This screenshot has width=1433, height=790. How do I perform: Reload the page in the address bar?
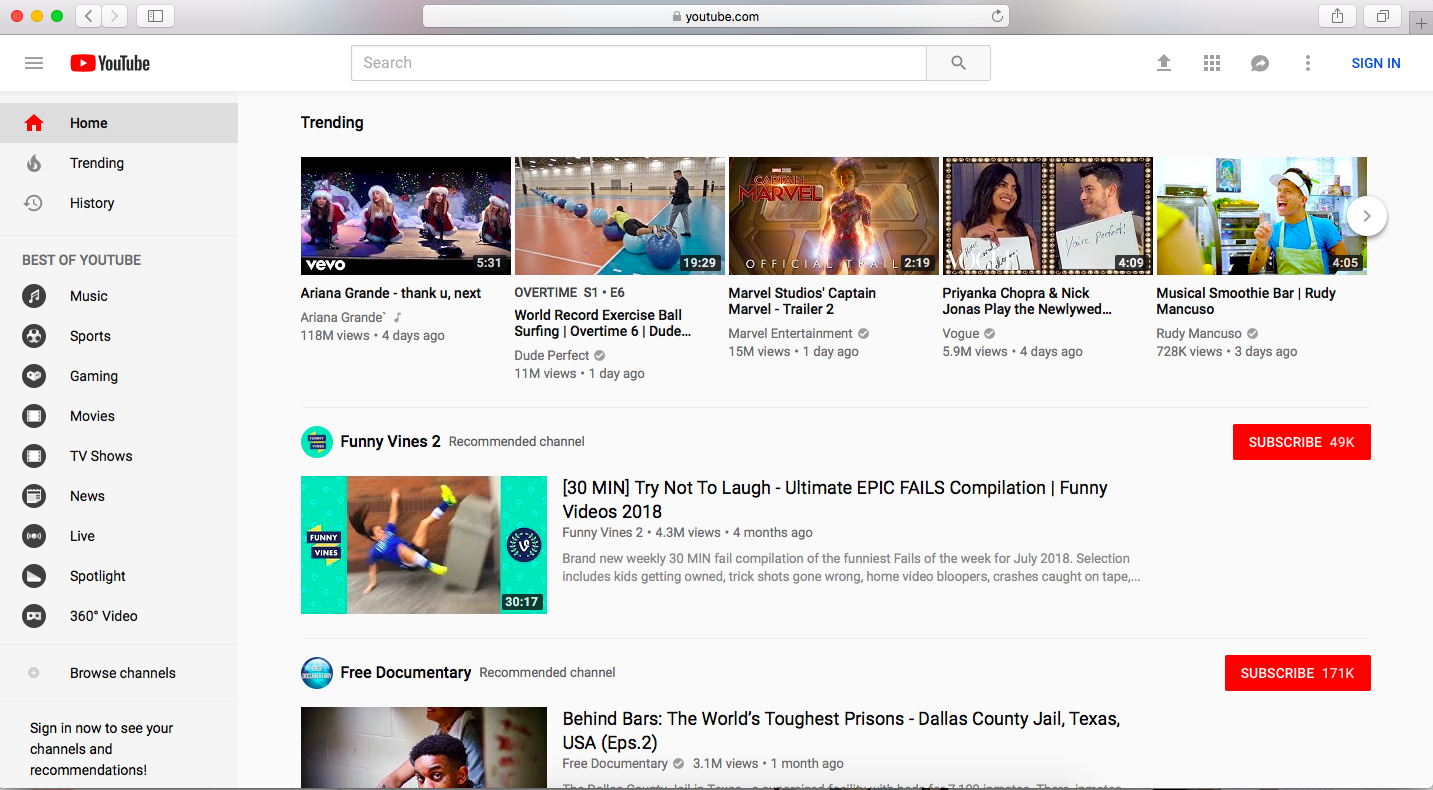pyautogui.click(x=997, y=16)
